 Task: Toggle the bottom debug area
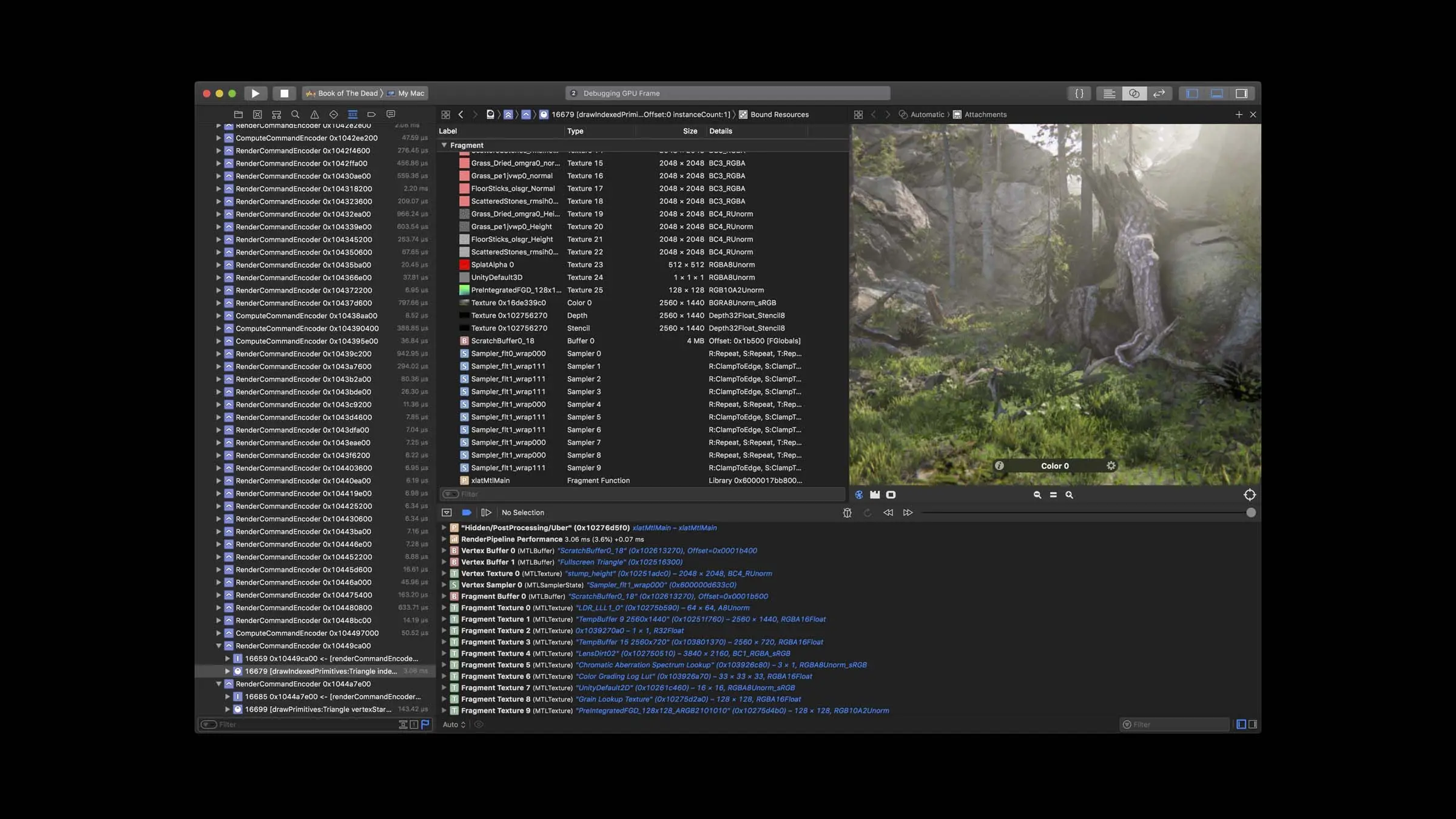(x=1217, y=93)
